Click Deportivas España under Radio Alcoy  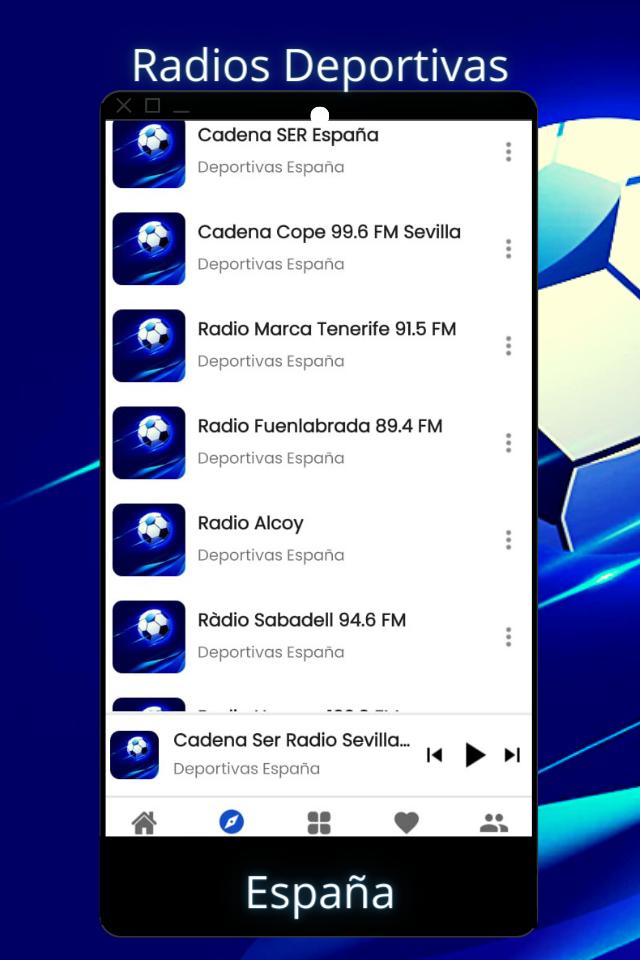tap(271, 555)
